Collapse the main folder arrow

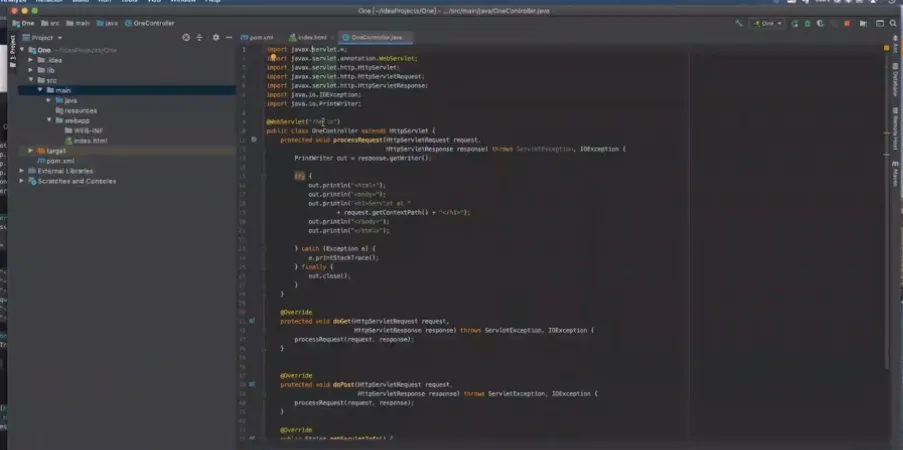[40, 90]
